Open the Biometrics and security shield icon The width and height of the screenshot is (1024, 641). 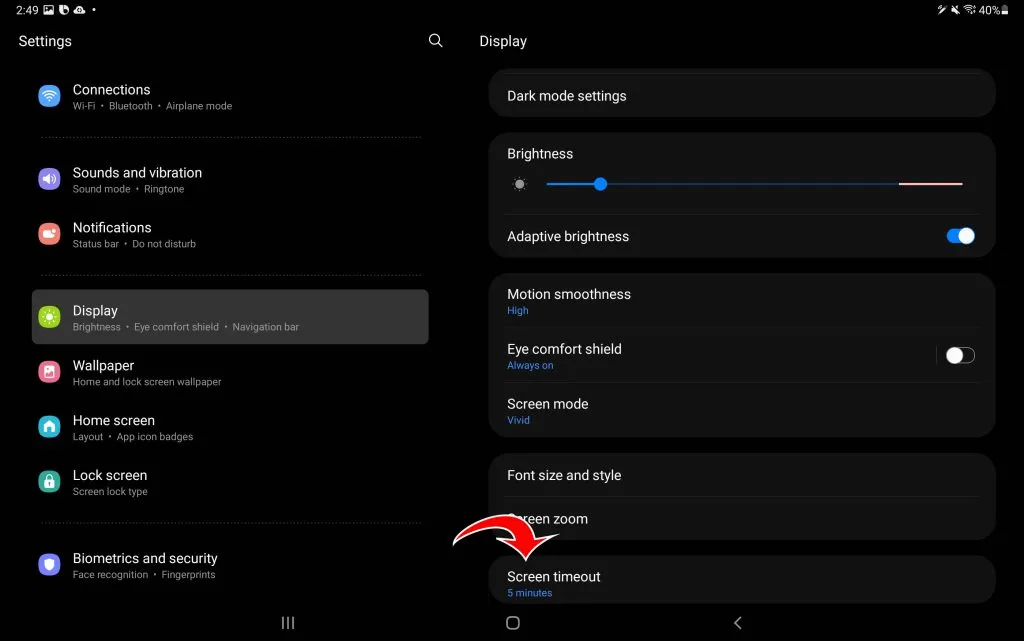pos(49,565)
